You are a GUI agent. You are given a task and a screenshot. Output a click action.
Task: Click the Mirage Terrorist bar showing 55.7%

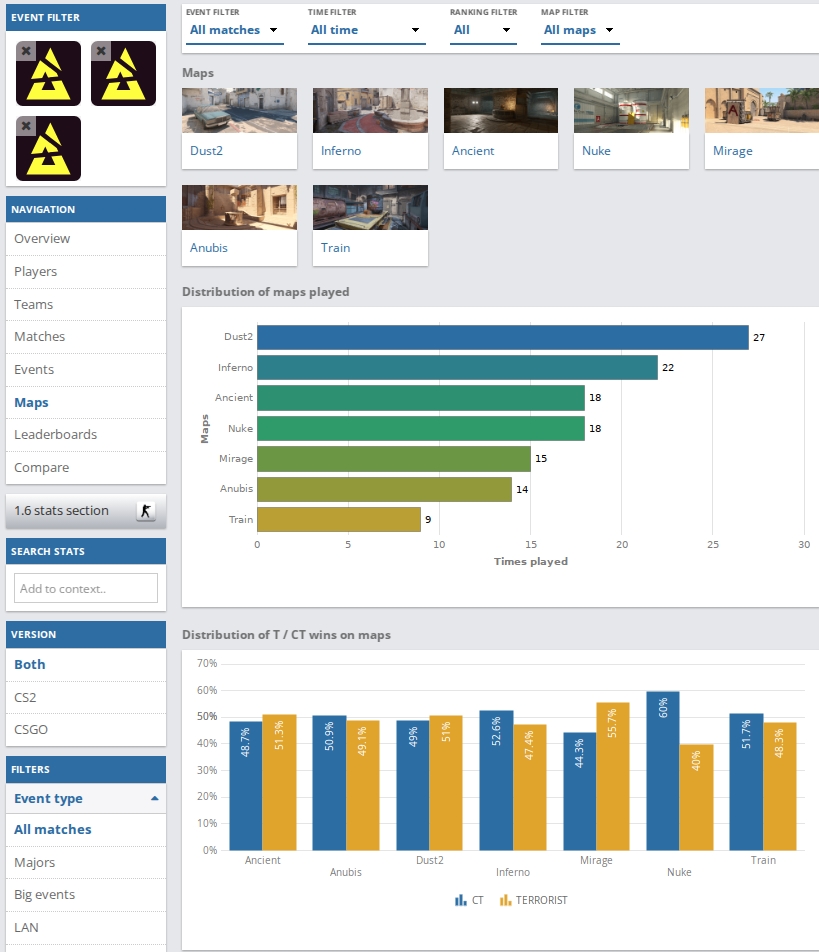613,777
